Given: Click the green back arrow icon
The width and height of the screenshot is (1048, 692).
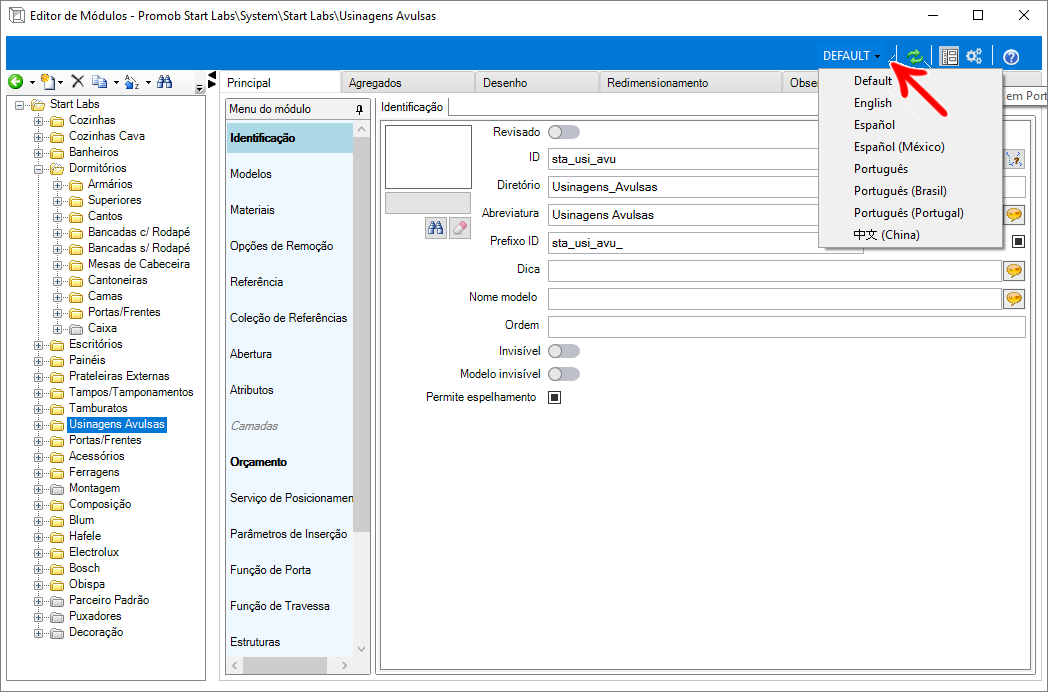Looking at the screenshot, I should click(15, 82).
